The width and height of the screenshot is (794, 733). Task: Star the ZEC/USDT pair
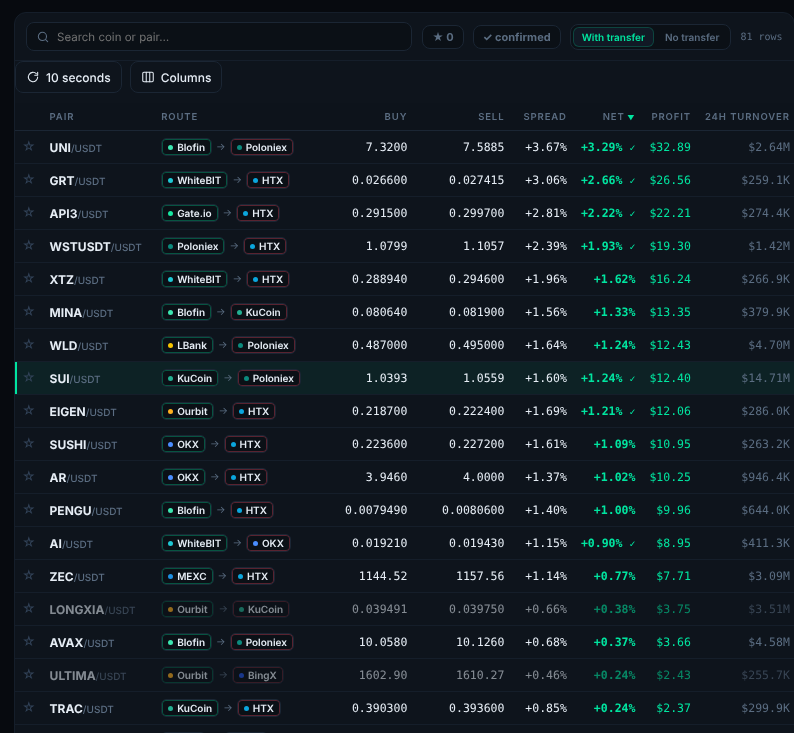pyautogui.click(x=29, y=575)
